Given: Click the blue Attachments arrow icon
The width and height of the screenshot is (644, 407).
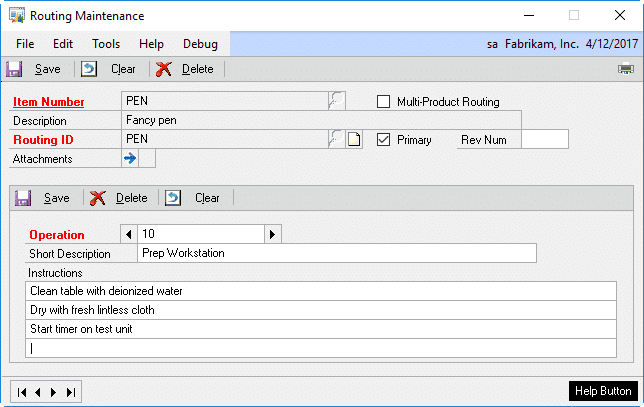Looking at the screenshot, I should (x=129, y=158).
